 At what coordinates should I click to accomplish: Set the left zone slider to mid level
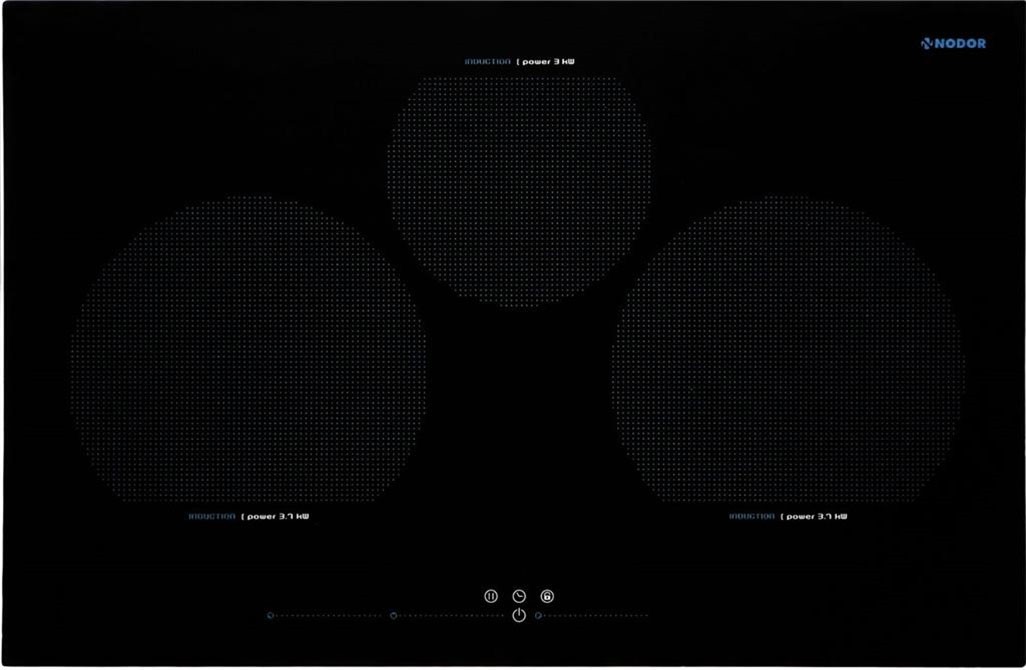click(327, 616)
